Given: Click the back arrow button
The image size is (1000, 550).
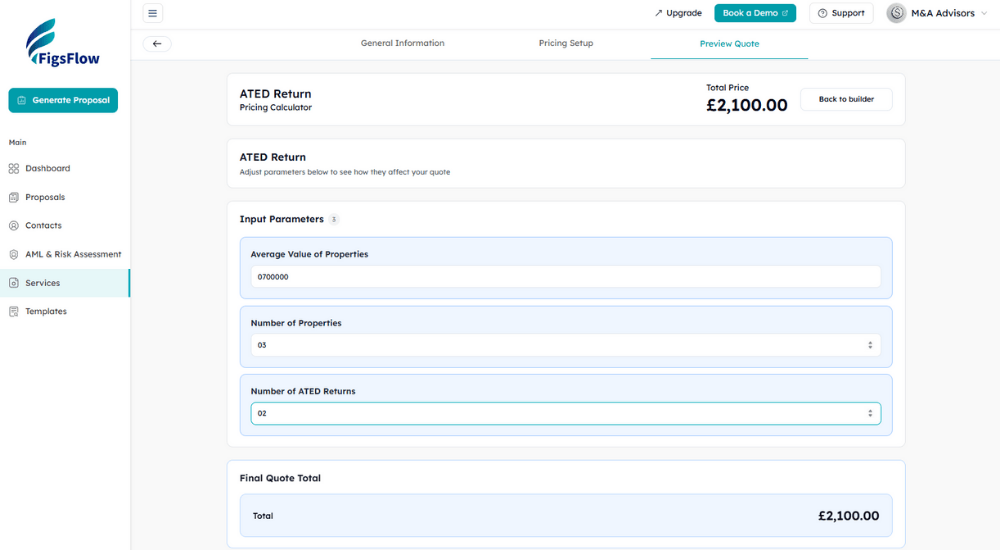Looking at the screenshot, I should click(x=157, y=43).
